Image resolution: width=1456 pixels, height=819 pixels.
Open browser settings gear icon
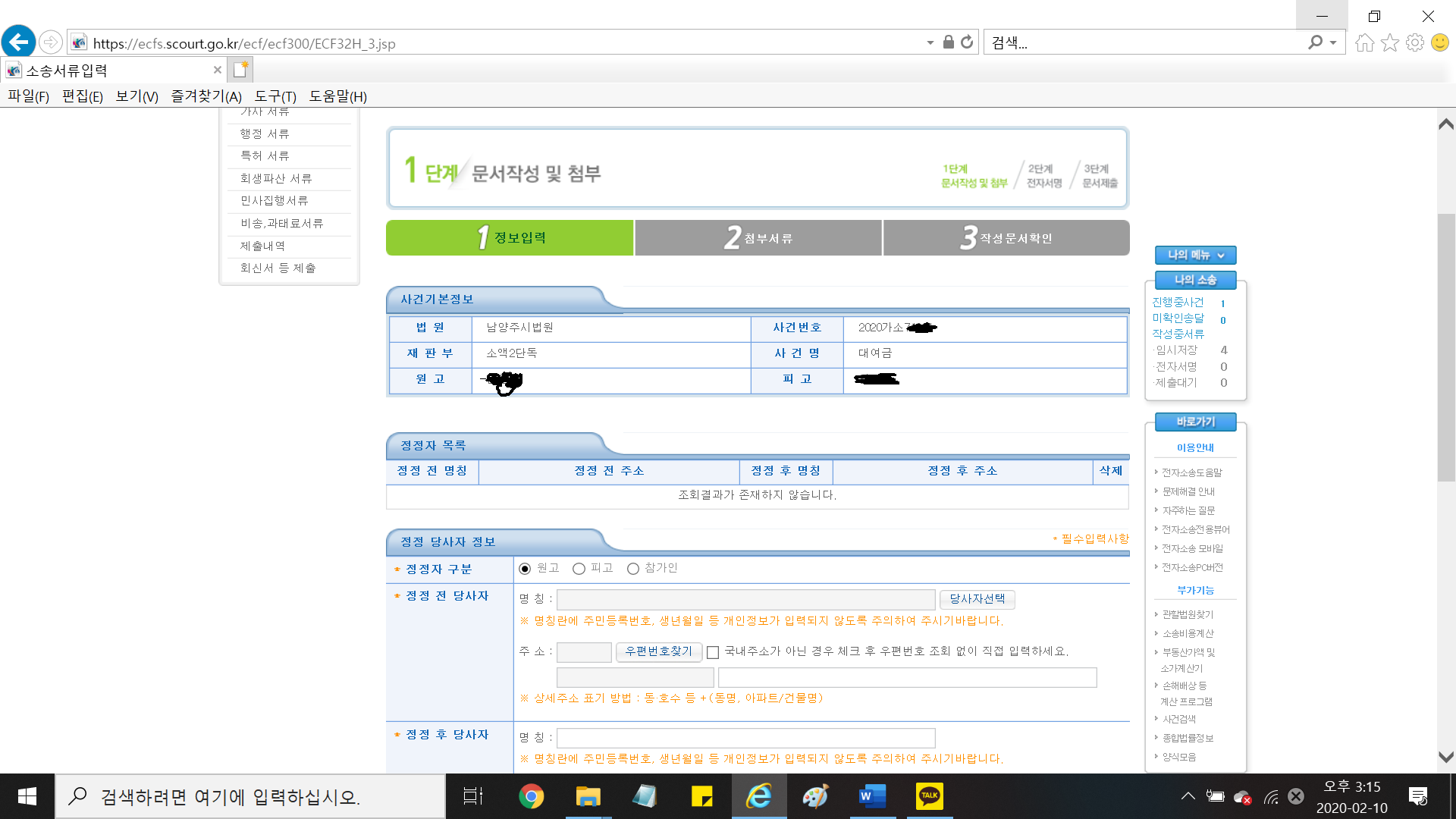point(1414,42)
